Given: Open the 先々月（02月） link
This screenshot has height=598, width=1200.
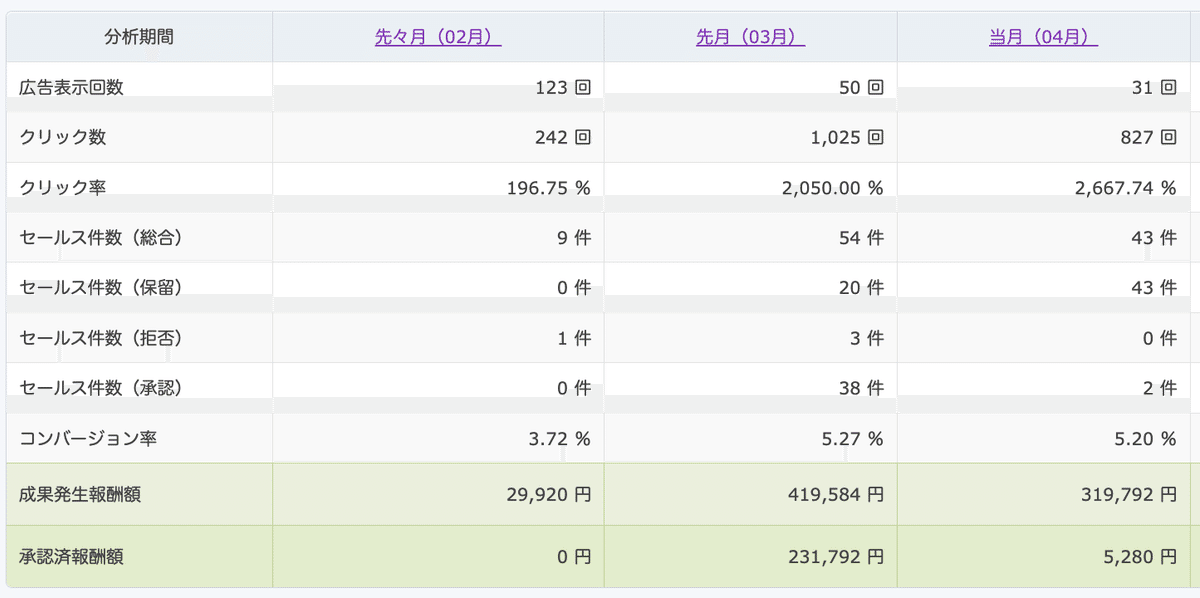Looking at the screenshot, I should point(438,38).
